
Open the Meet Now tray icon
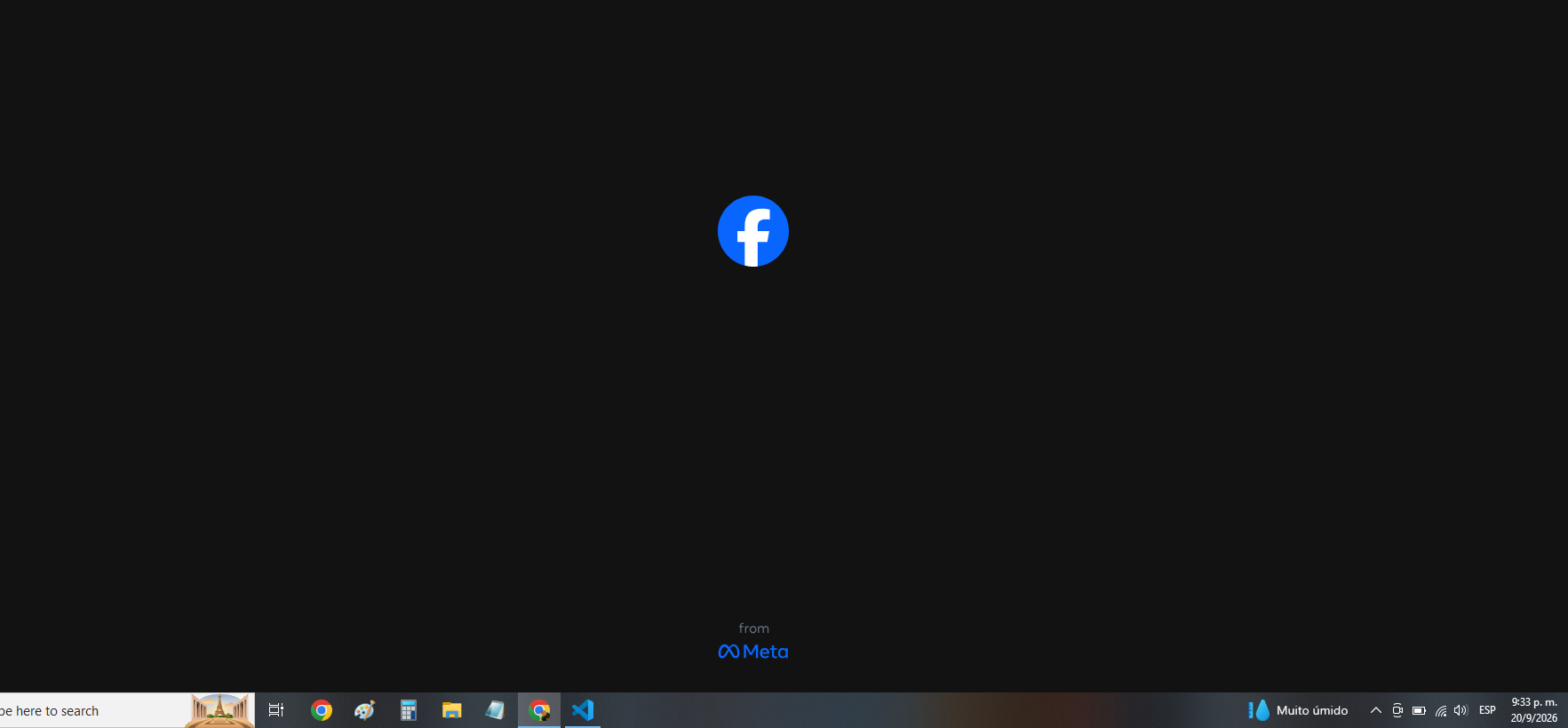click(1397, 710)
